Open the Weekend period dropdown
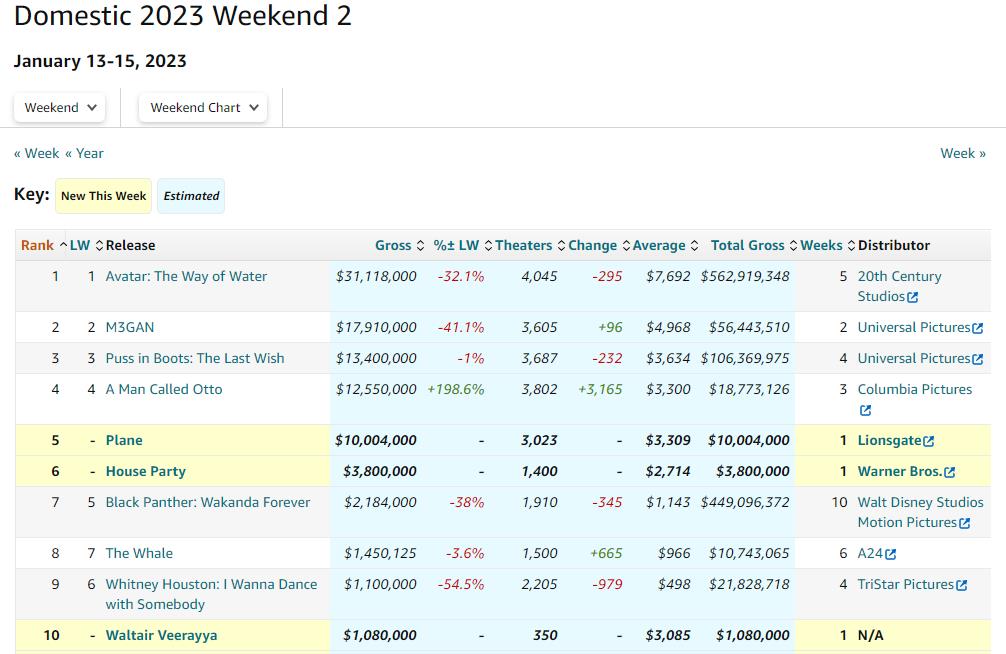 point(60,107)
